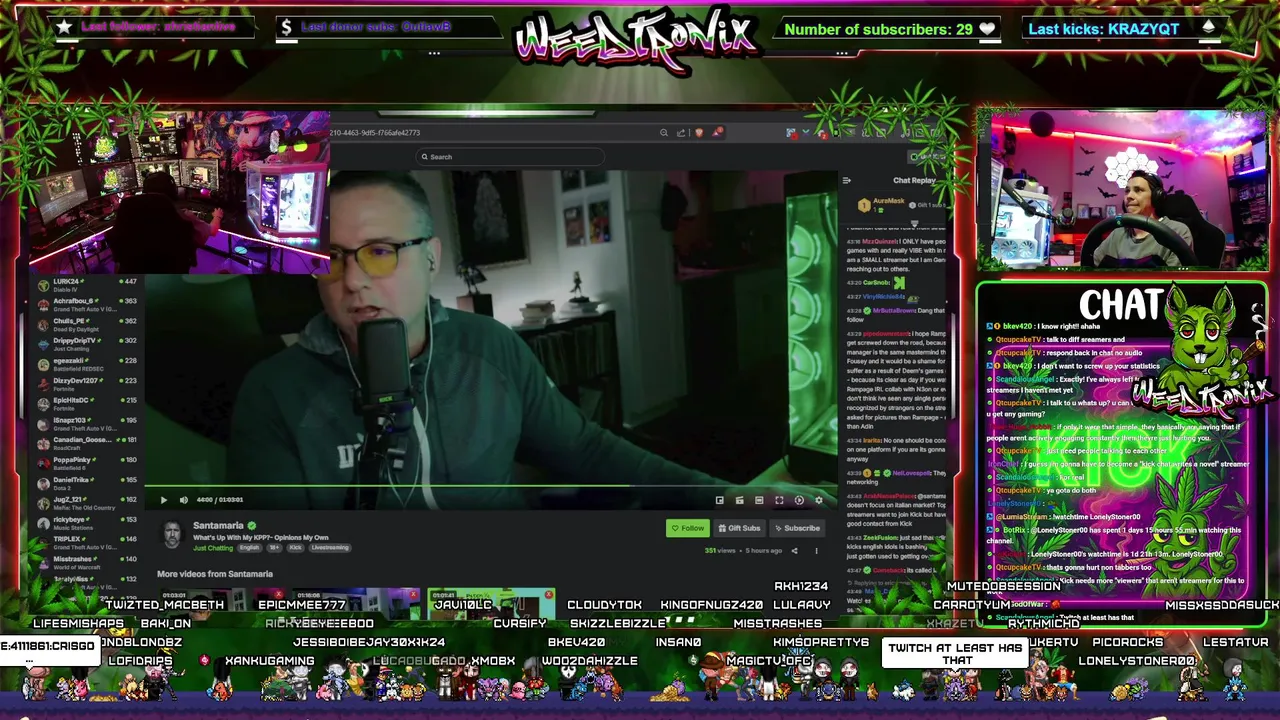Play the Santamaria replay video

164,500
